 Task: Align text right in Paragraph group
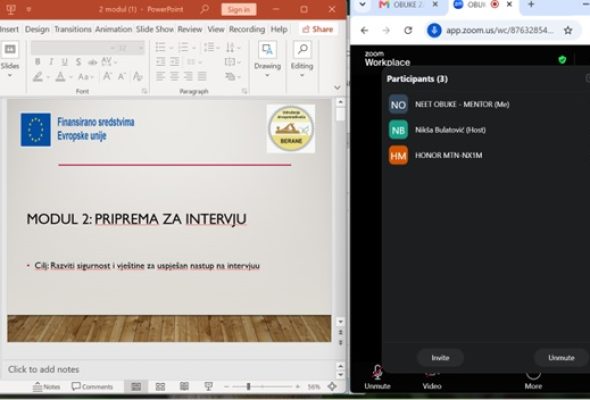point(188,77)
